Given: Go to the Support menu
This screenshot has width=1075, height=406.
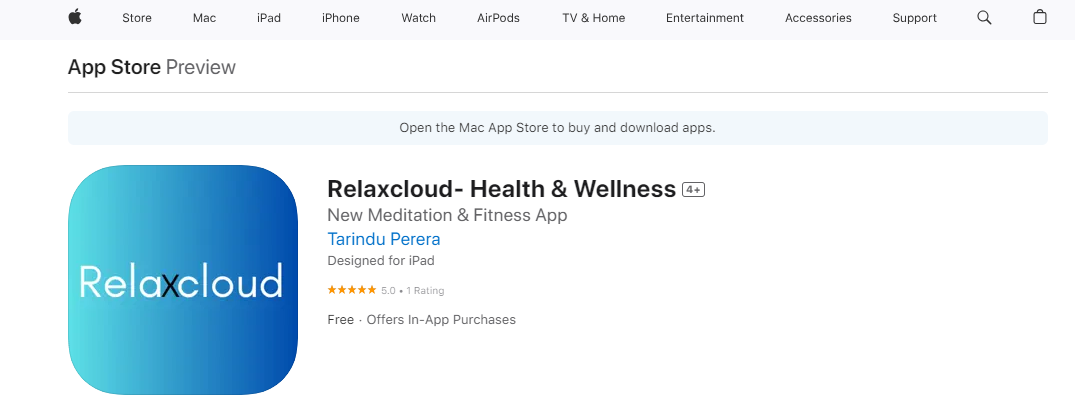Looking at the screenshot, I should (x=915, y=18).
